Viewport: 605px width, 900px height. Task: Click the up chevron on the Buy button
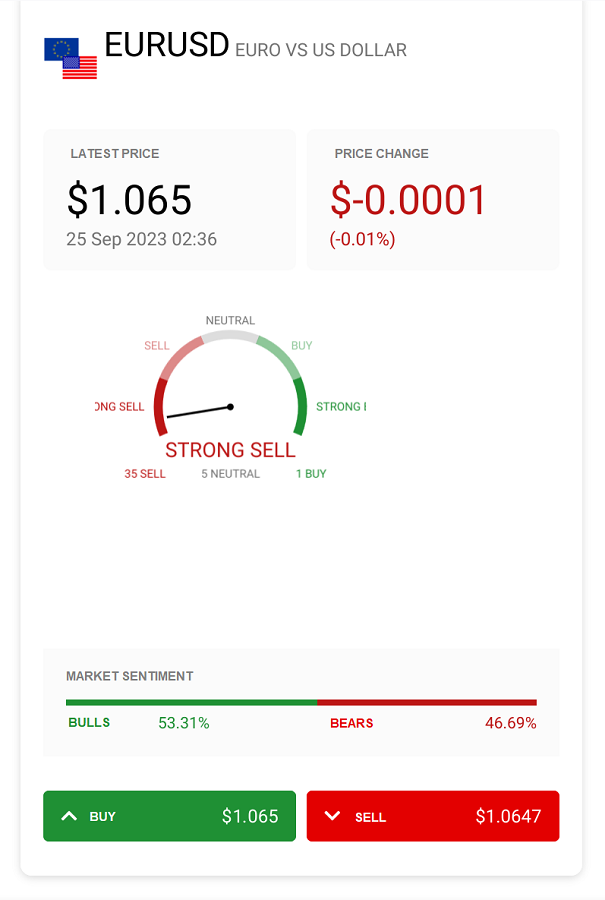69,816
